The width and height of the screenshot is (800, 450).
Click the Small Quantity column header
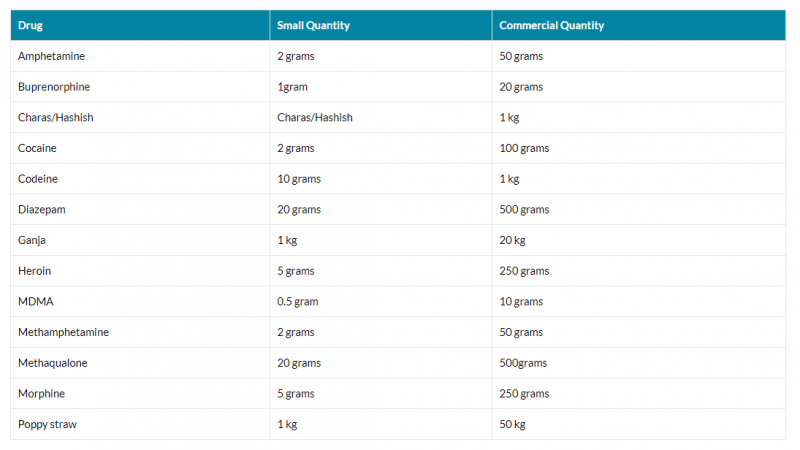313,25
